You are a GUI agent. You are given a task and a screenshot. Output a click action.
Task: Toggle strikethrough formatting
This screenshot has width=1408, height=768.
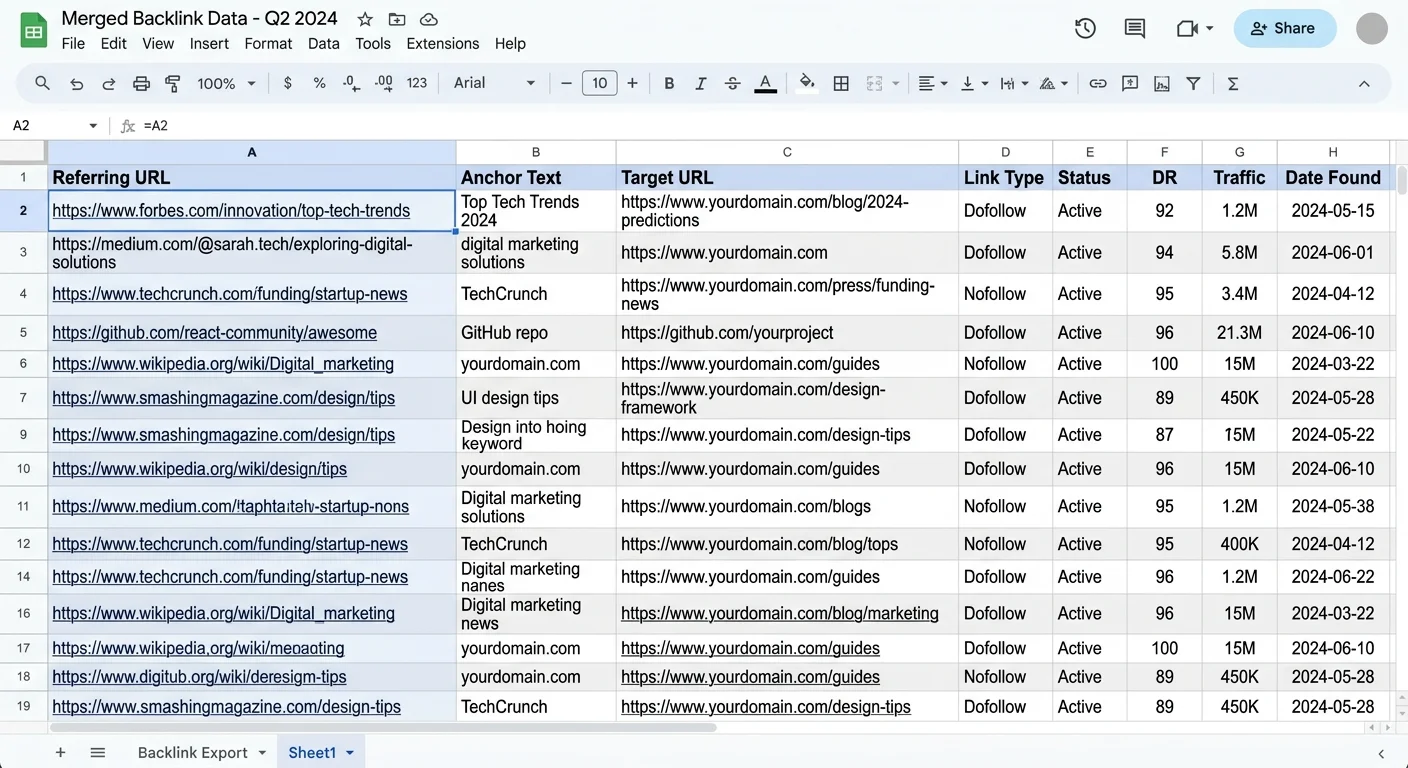pos(733,84)
